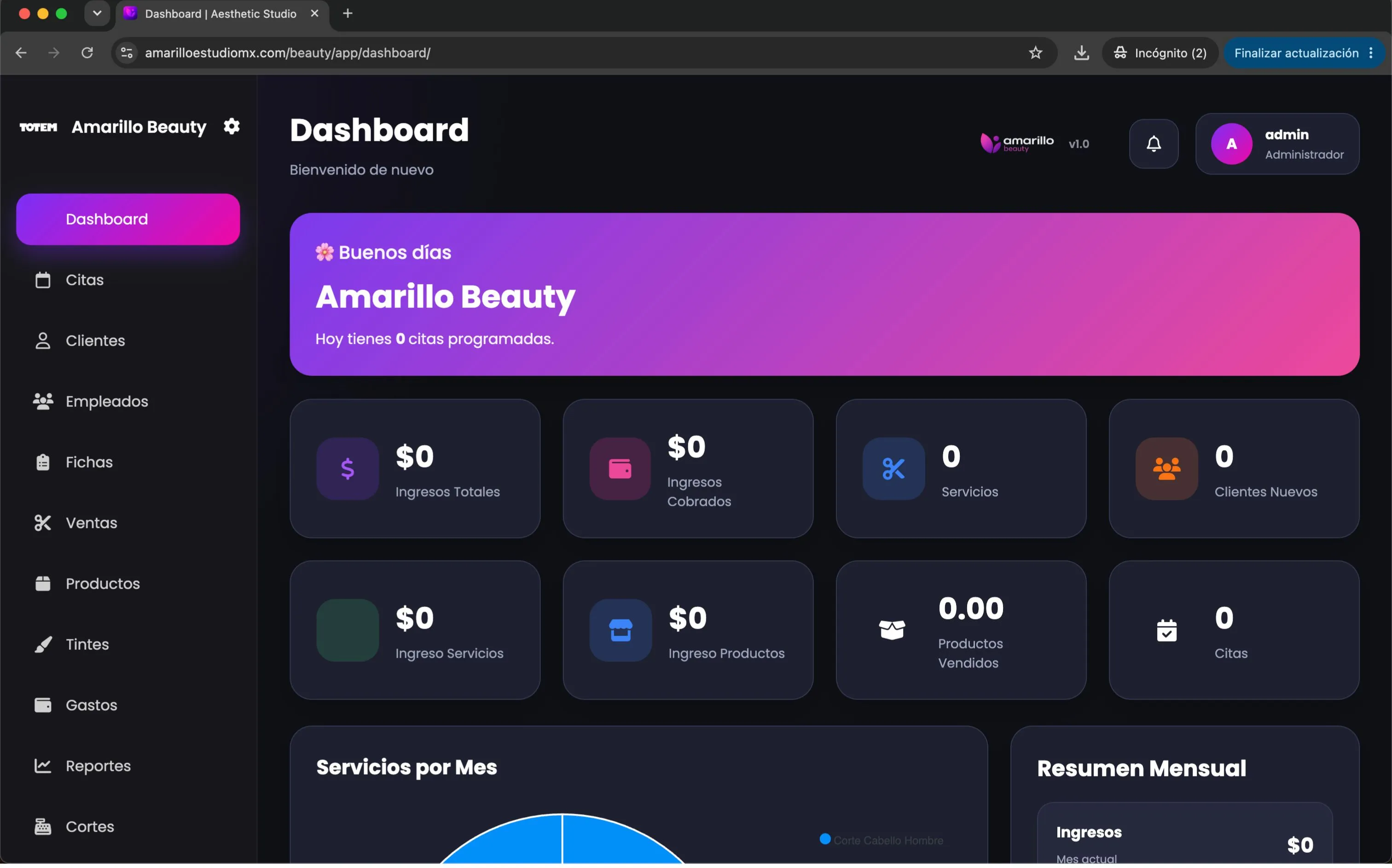
Task: Go to Ventas
Action: [x=128, y=523]
